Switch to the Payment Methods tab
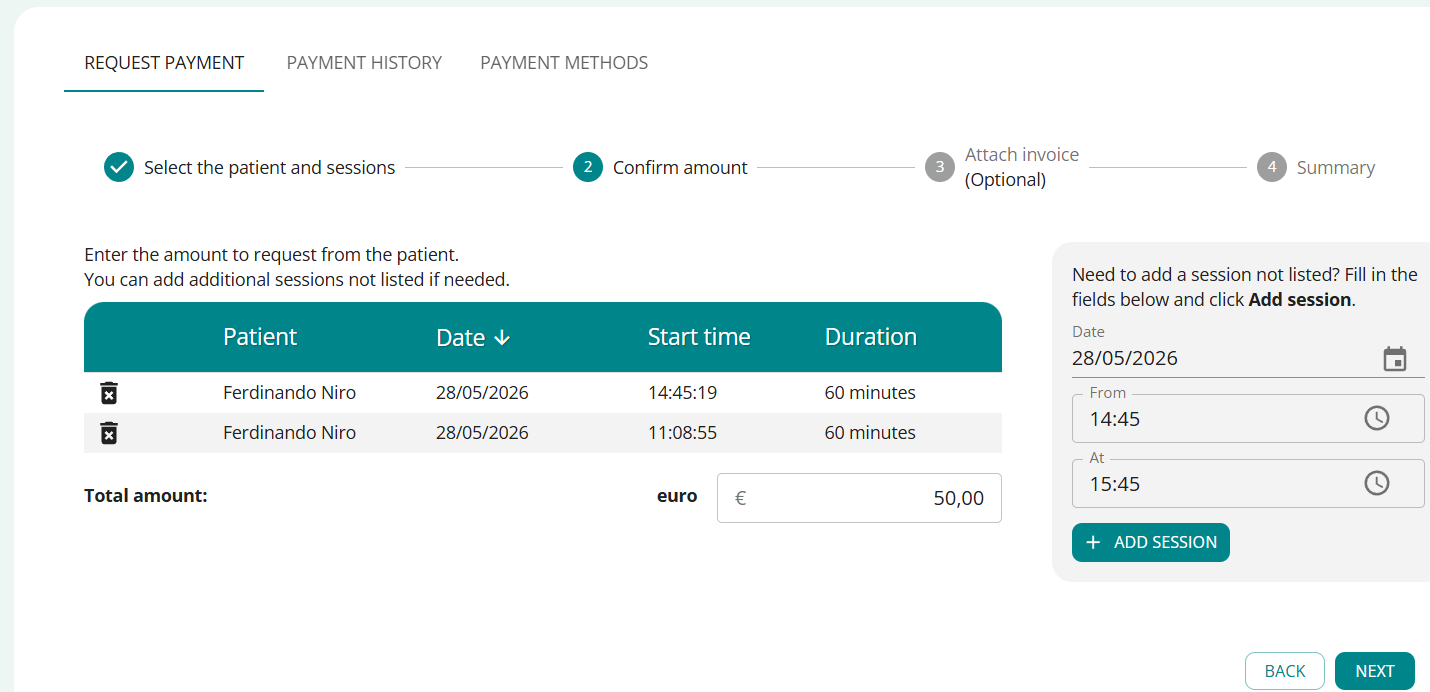 [564, 63]
